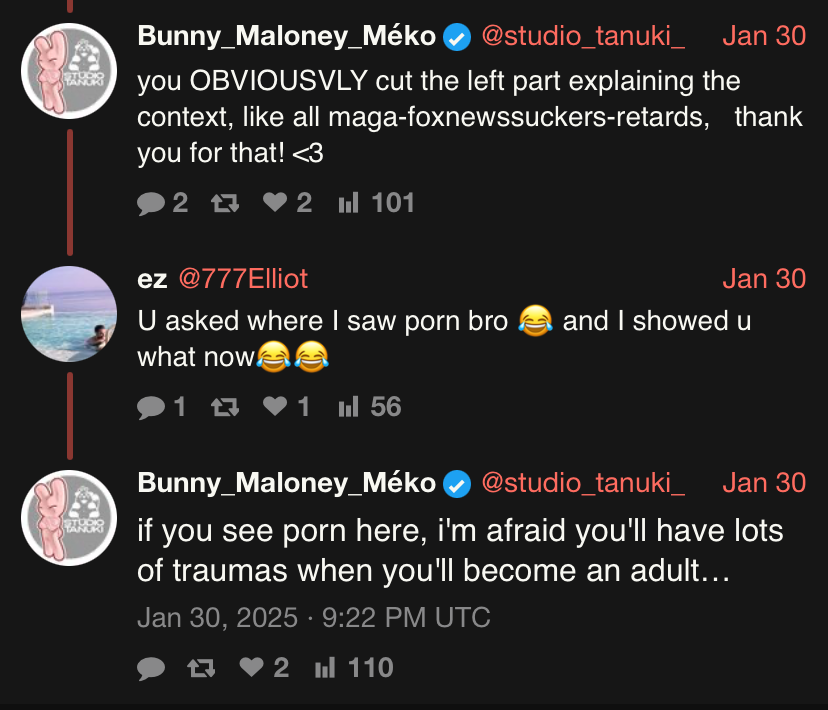Screen dimensions: 828x710
Task: Click verified badge on last tweet
Action: click(x=457, y=484)
